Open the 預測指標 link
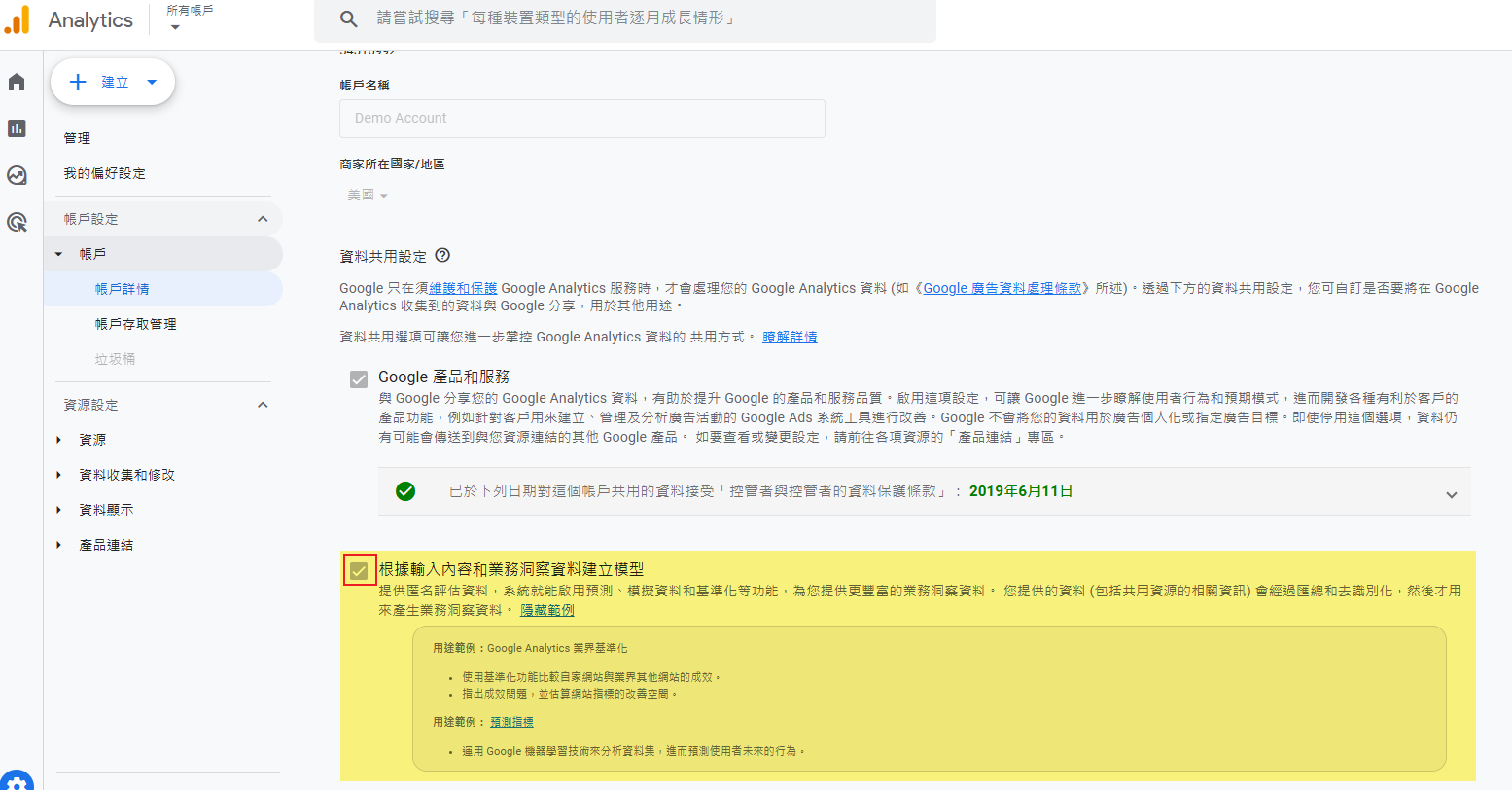1512x790 pixels. pyautogui.click(x=511, y=722)
